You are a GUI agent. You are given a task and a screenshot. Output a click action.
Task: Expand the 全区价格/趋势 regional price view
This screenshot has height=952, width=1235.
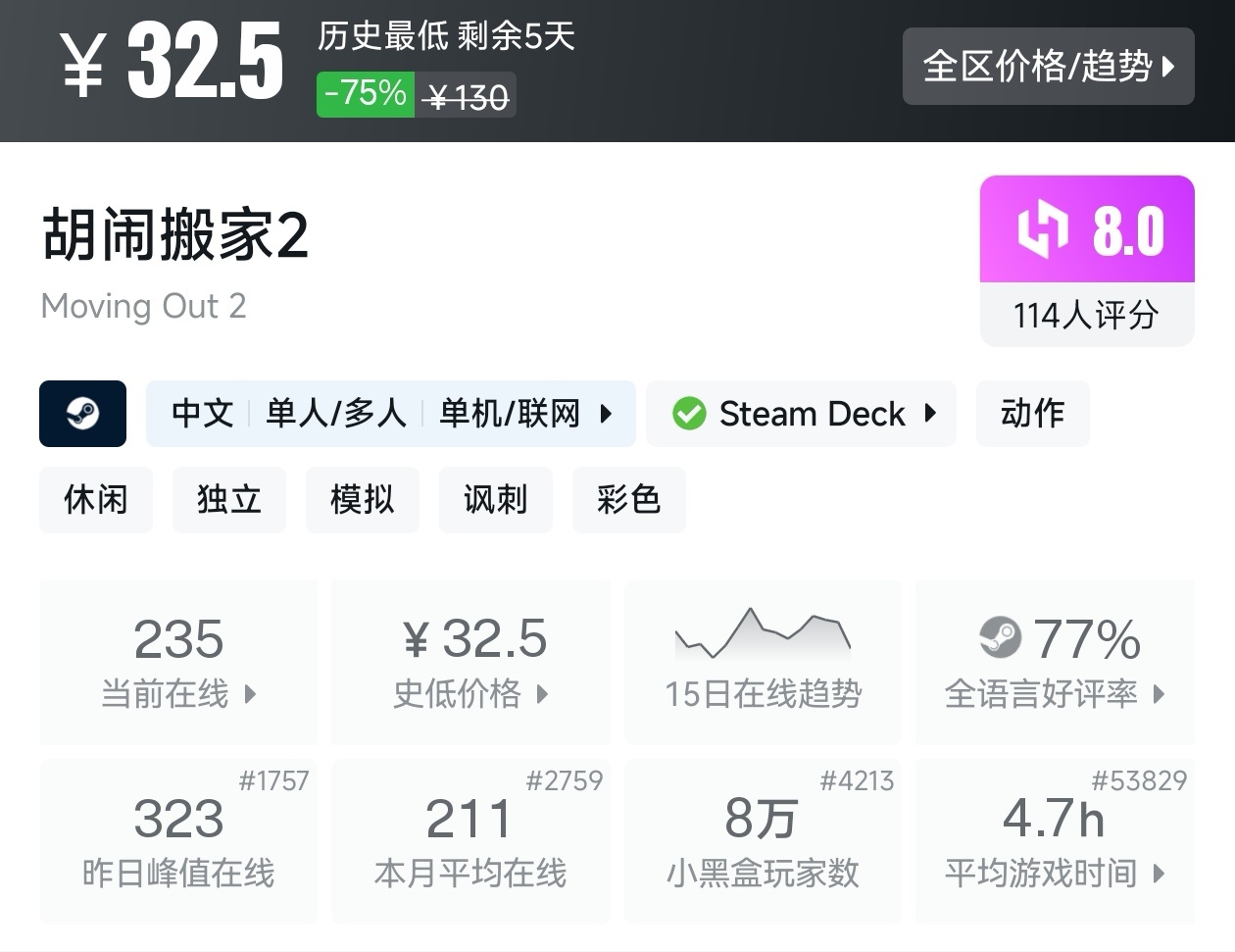pyautogui.click(x=1048, y=67)
